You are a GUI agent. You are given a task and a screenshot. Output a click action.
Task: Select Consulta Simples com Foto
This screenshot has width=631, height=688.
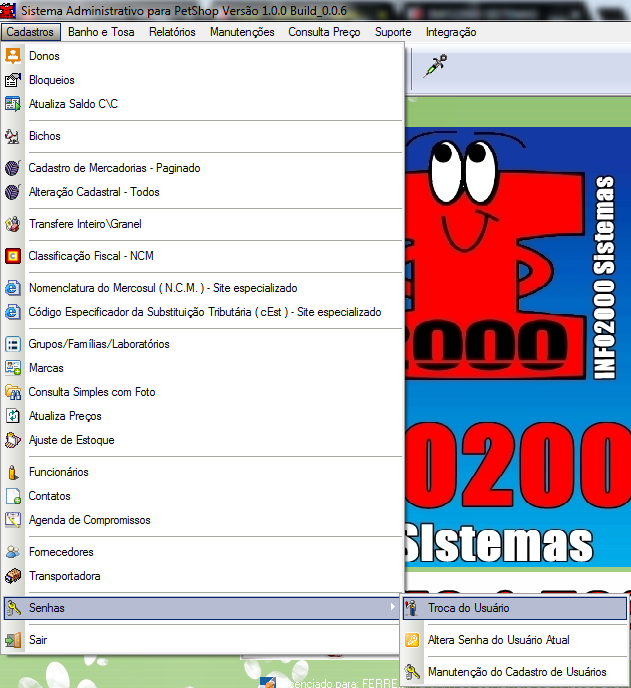pyautogui.click(x=203, y=392)
